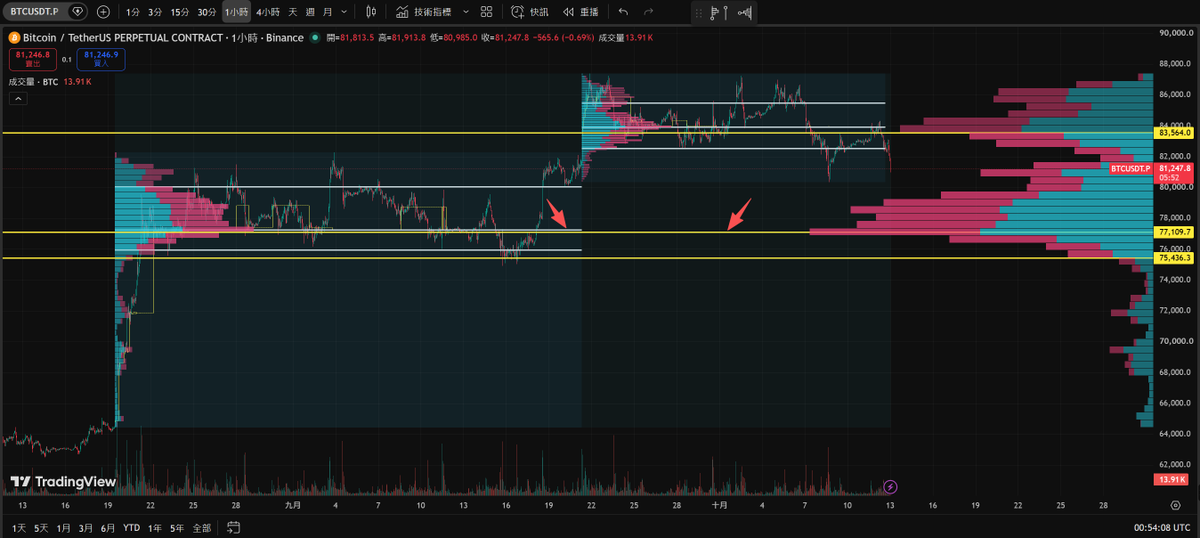
Task: Click the undo arrow
Action: [624, 12]
